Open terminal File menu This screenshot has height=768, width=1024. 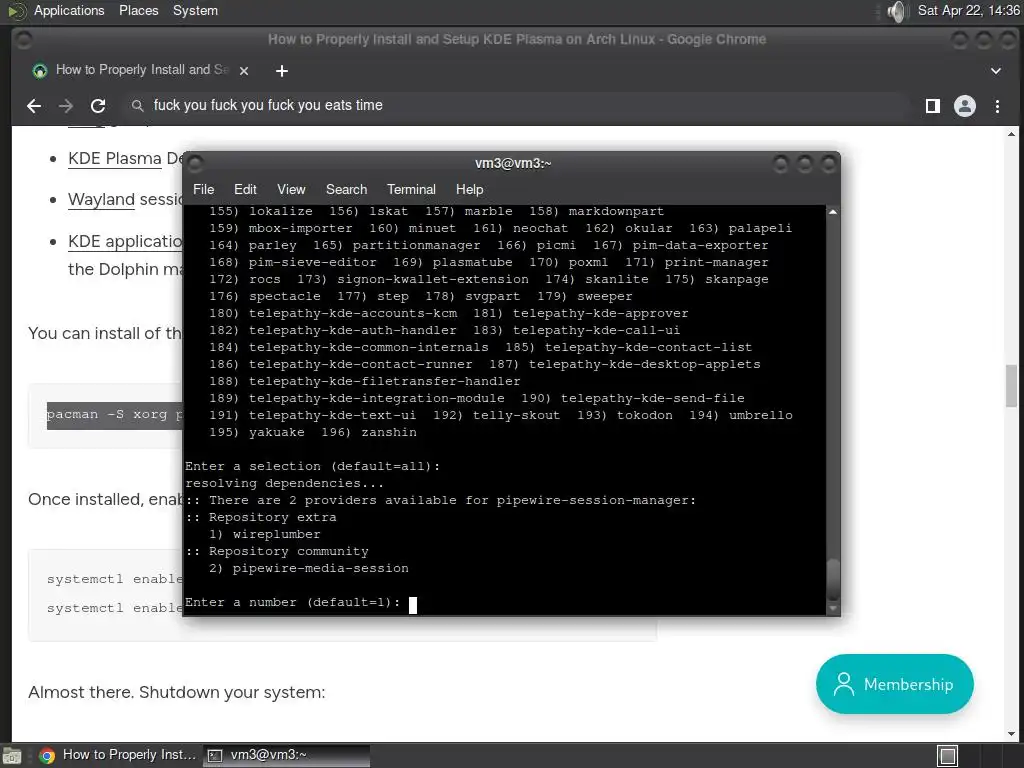pyautogui.click(x=203, y=189)
